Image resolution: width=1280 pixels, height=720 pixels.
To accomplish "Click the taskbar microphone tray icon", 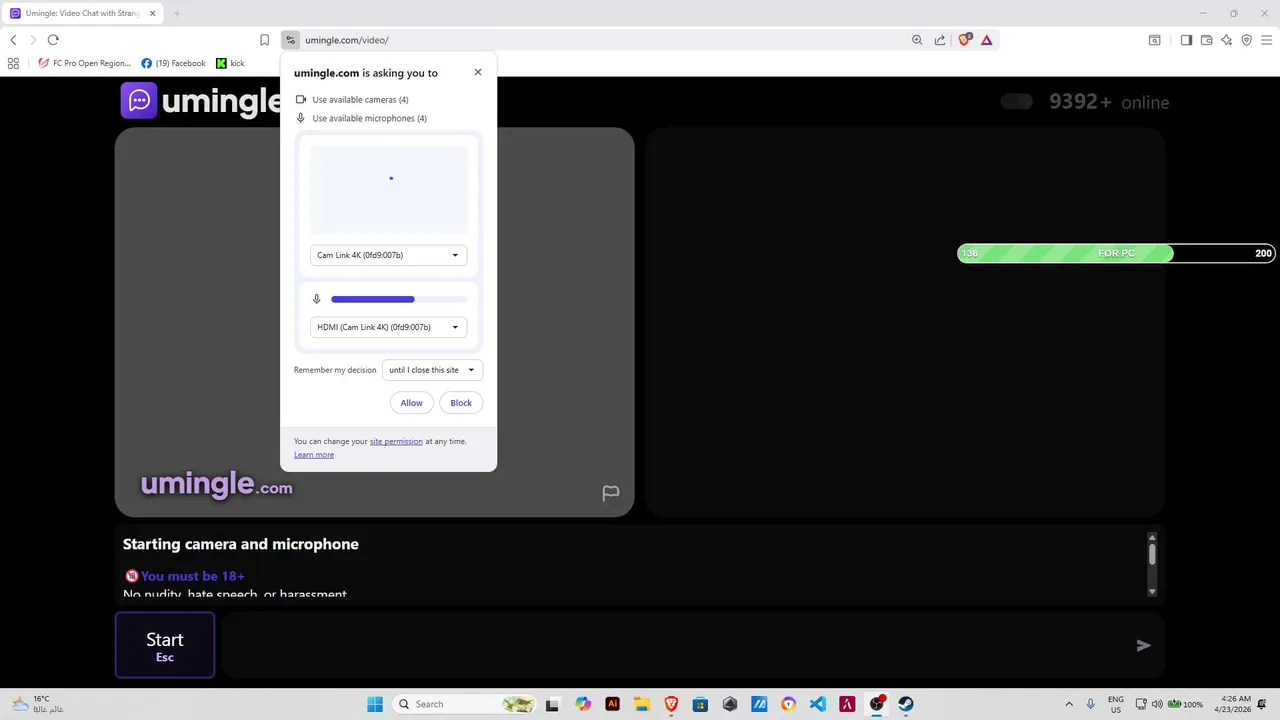I will point(1090,704).
